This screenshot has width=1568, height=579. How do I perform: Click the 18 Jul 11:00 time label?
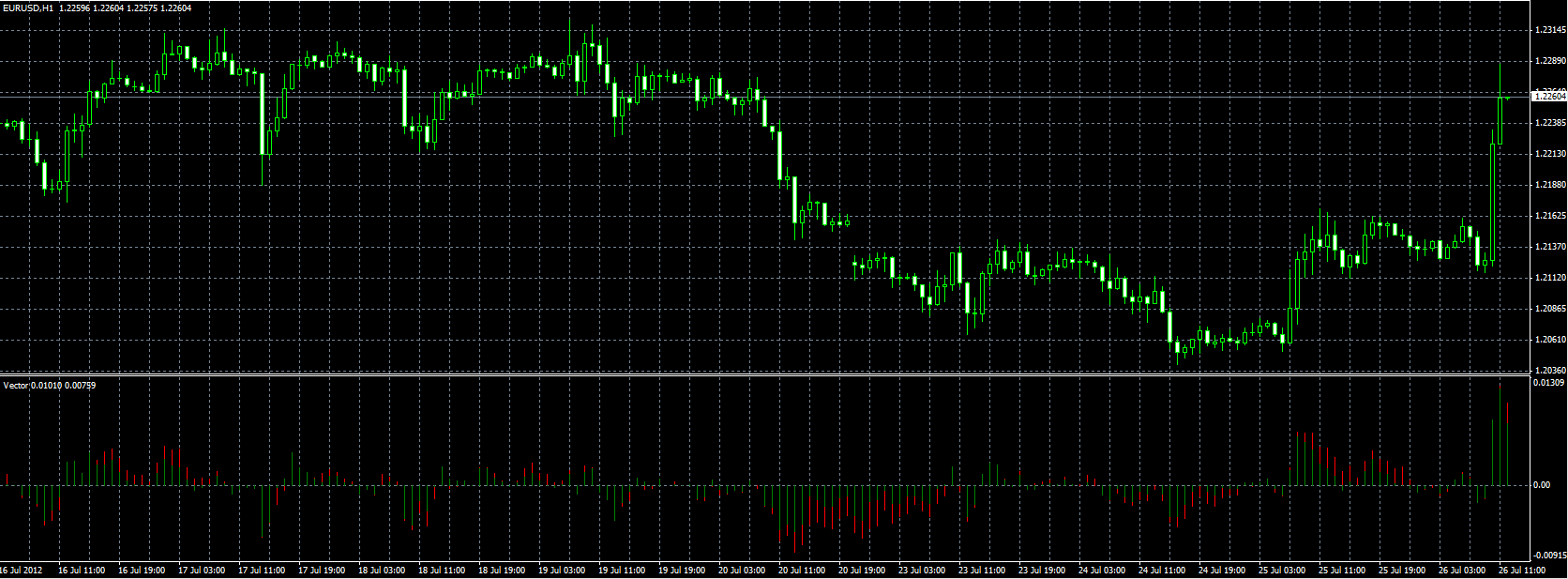click(x=442, y=570)
